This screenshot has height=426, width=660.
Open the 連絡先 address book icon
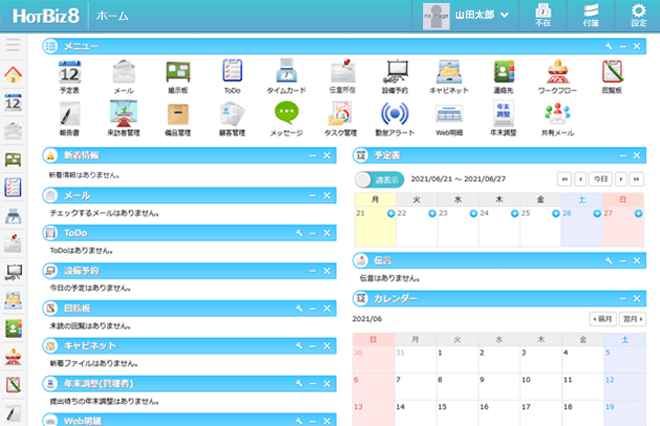pyautogui.click(x=503, y=72)
